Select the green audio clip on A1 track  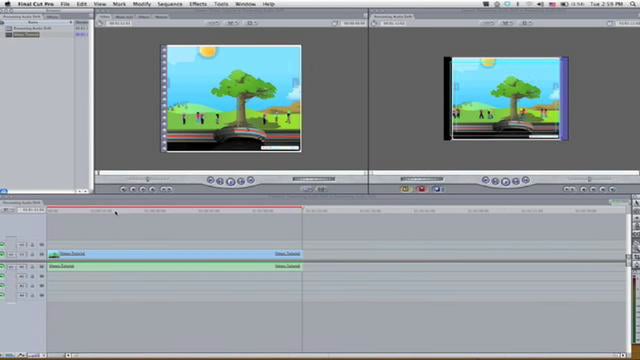(x=175, y=267)
